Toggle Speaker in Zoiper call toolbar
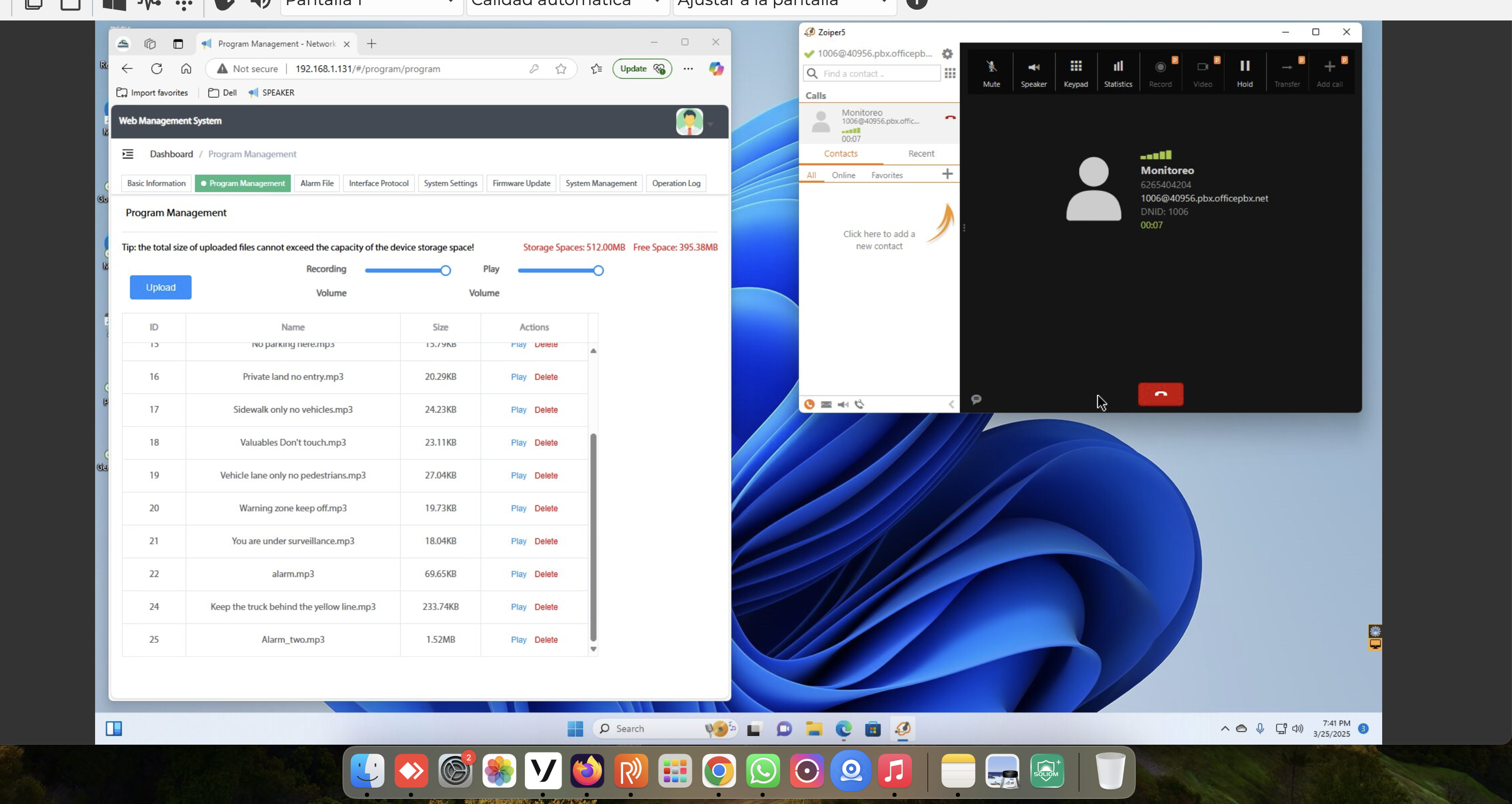 click(1034, 73)
